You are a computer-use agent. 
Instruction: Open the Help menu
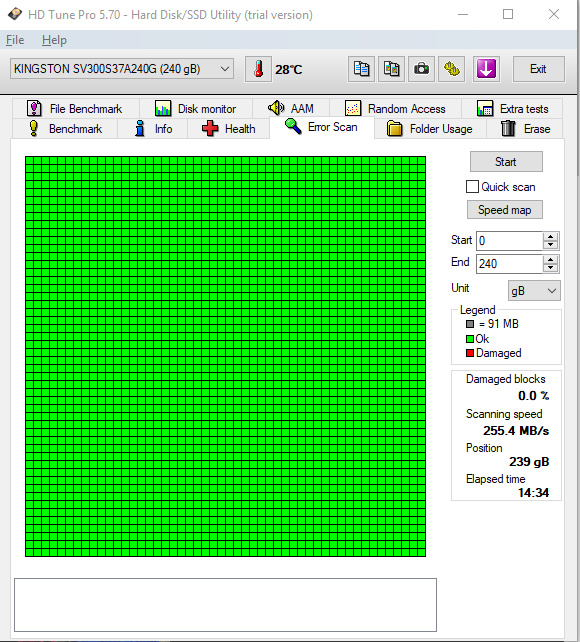[x=54, y=40]
